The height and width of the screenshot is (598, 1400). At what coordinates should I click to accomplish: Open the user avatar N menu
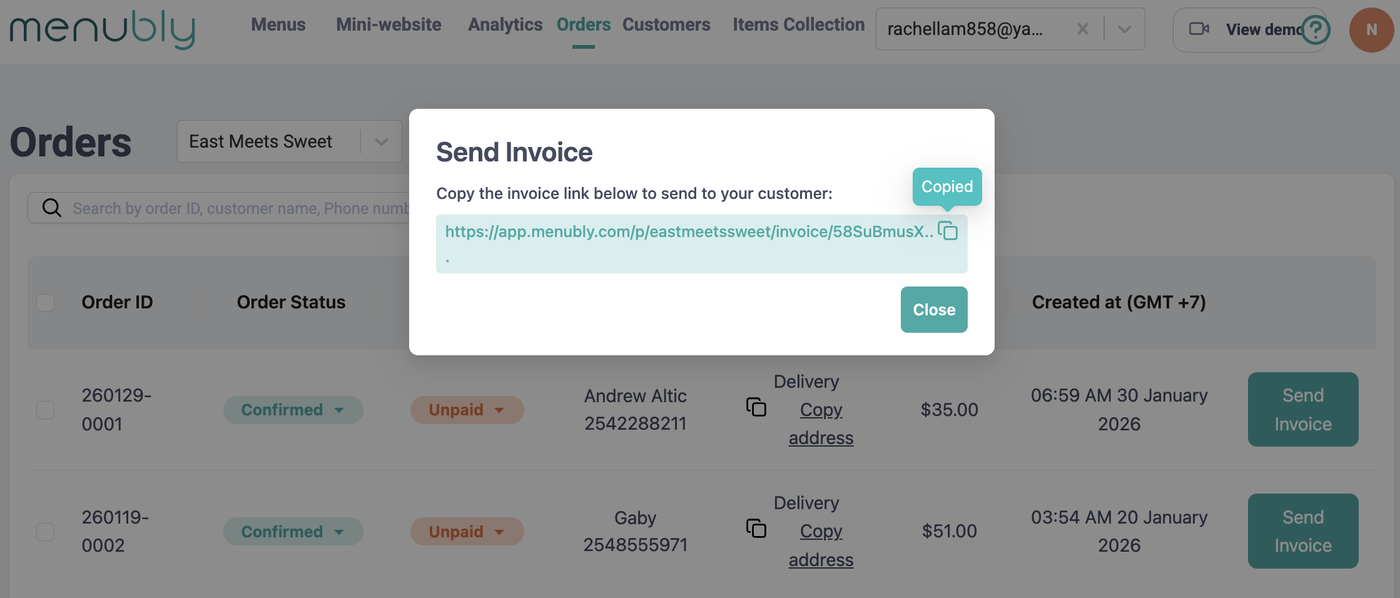point(1371,30)
